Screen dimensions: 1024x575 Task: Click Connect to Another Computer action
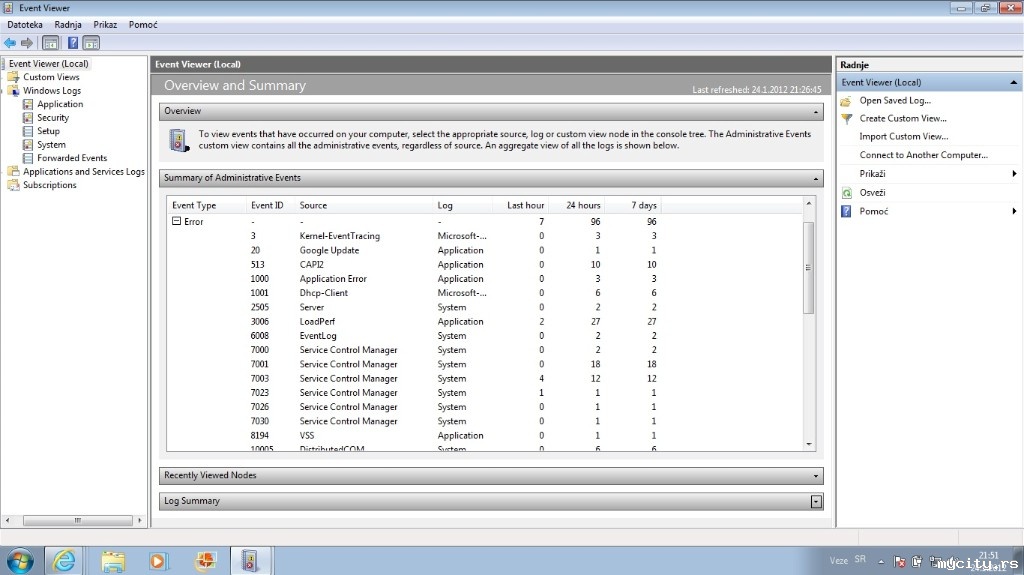coord(923,155)
